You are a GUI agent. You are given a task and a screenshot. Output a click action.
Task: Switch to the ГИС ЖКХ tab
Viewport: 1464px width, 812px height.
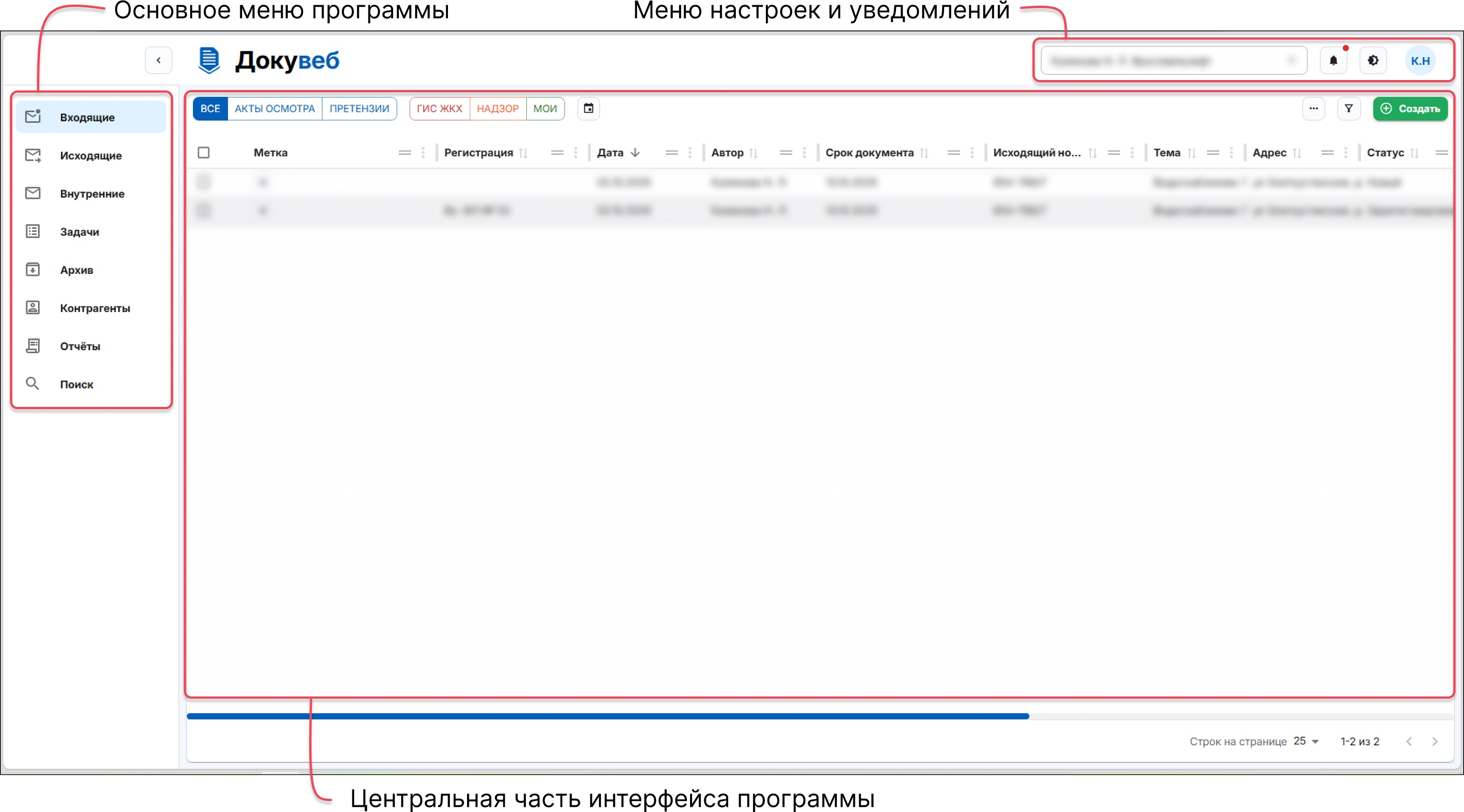pos(439,109)
